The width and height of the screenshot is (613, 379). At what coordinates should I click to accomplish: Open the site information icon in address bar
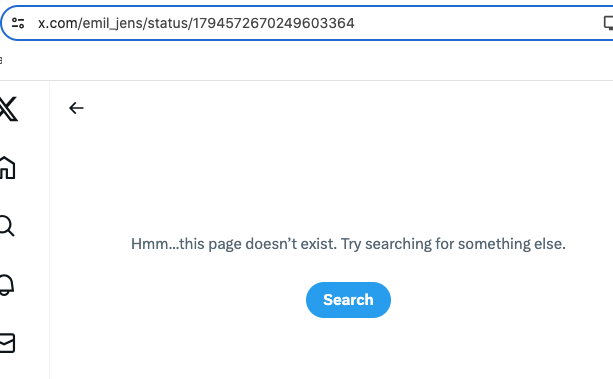point(18,23)
